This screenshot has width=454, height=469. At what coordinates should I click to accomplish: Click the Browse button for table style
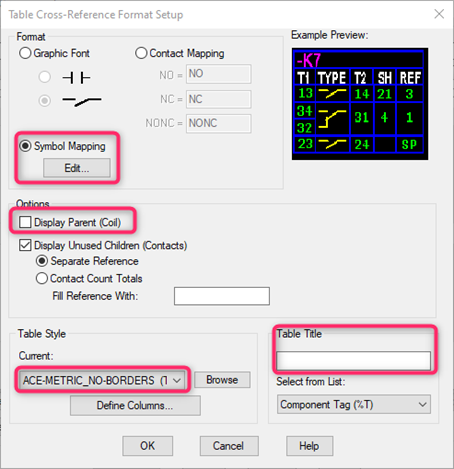pyautogui.click(x=222, y=380)
